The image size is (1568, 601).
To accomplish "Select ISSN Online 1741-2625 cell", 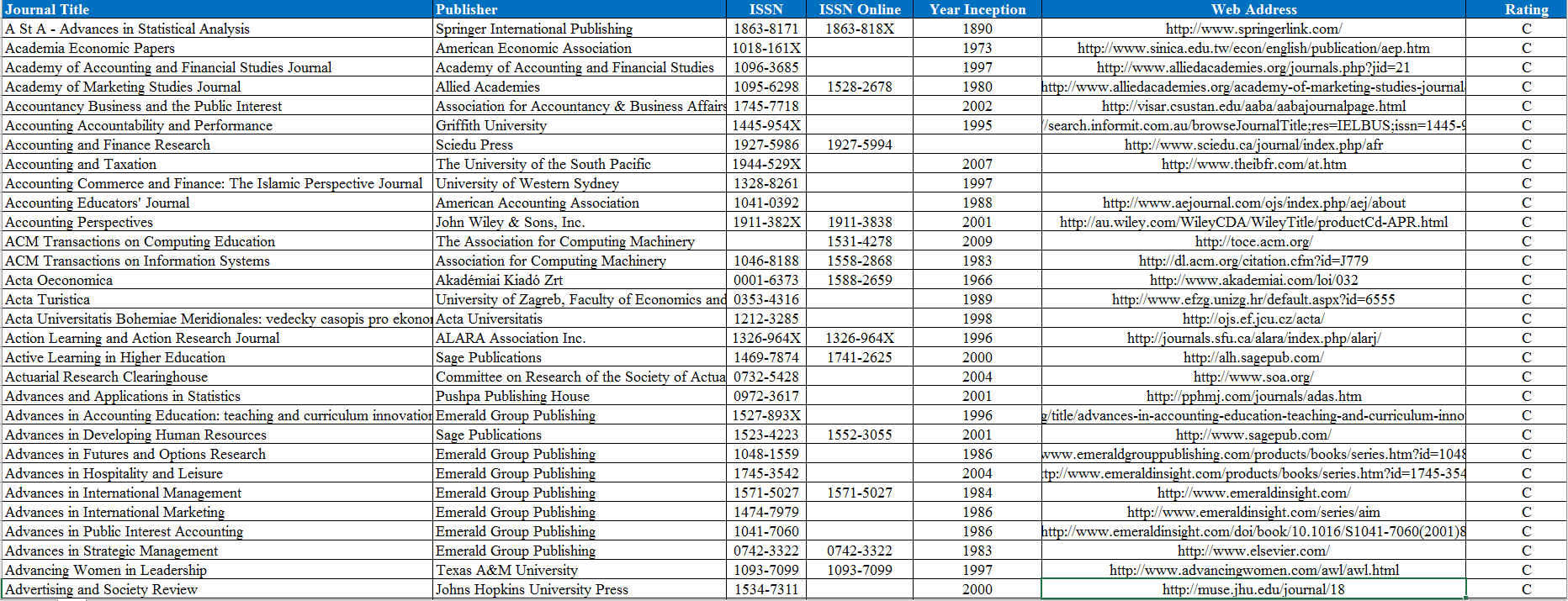I will coord(860,357).
